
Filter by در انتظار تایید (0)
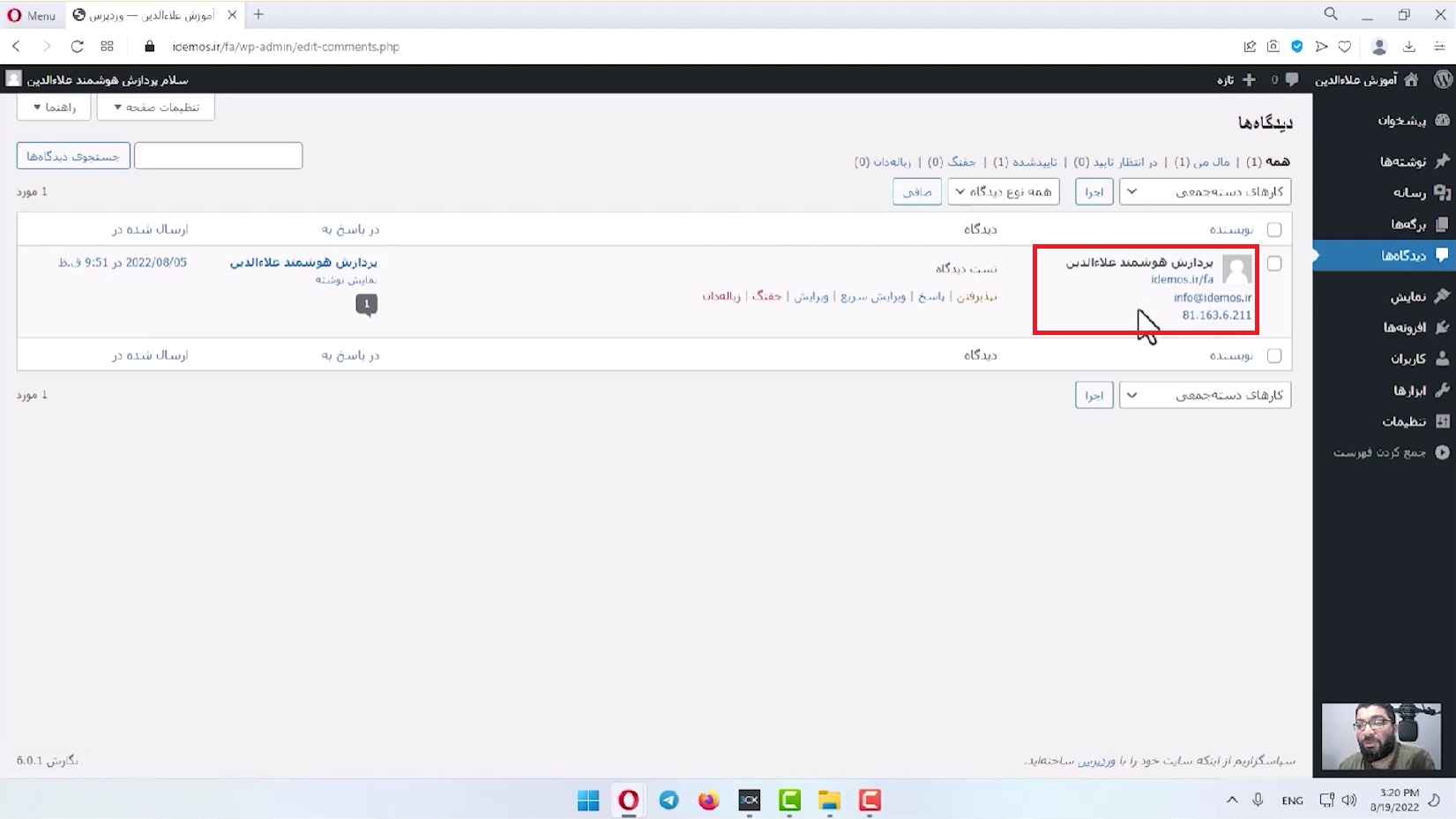[1116, 161]
